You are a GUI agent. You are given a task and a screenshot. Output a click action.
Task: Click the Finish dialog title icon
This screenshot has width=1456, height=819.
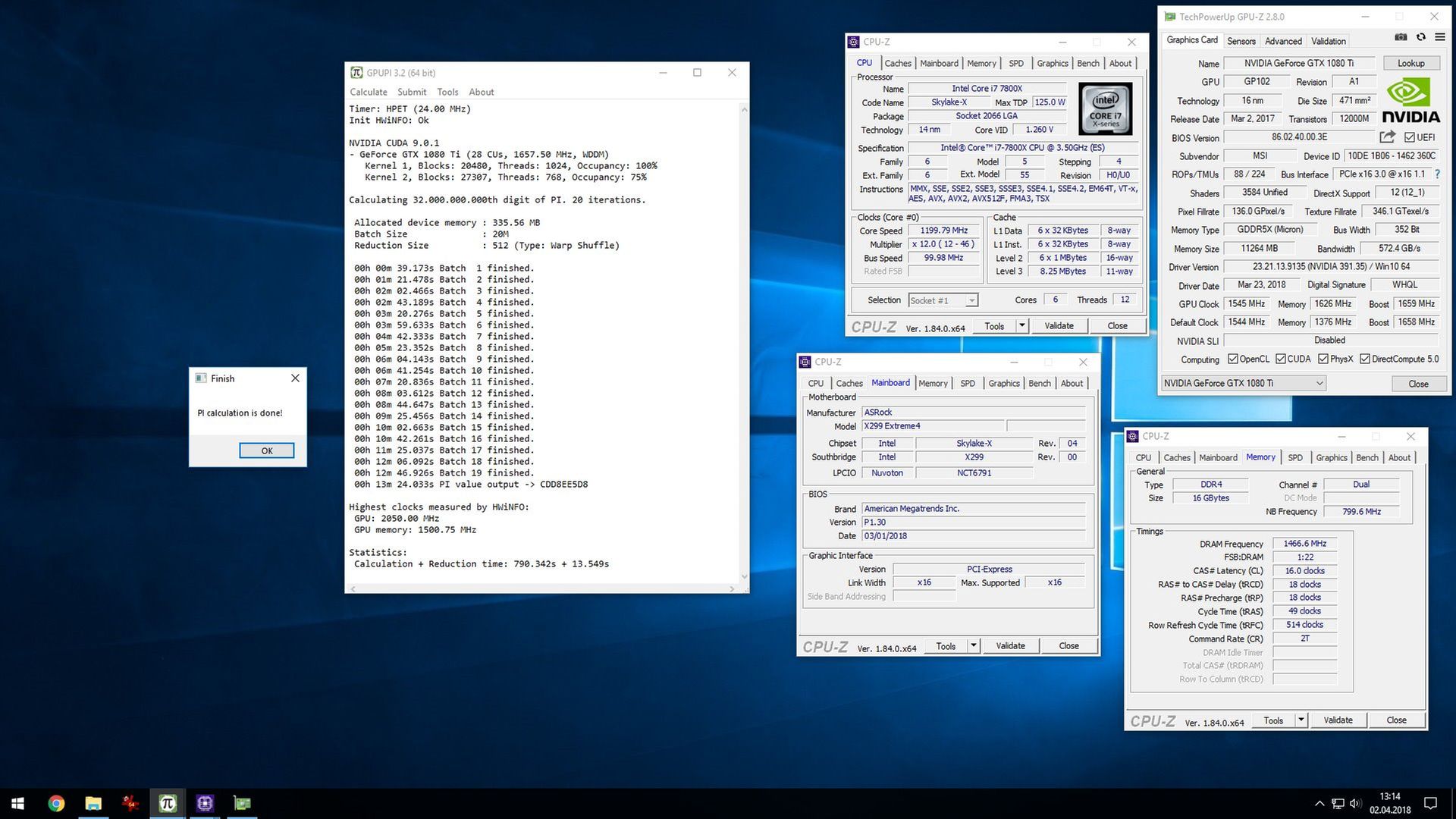(x=201, y=378)
